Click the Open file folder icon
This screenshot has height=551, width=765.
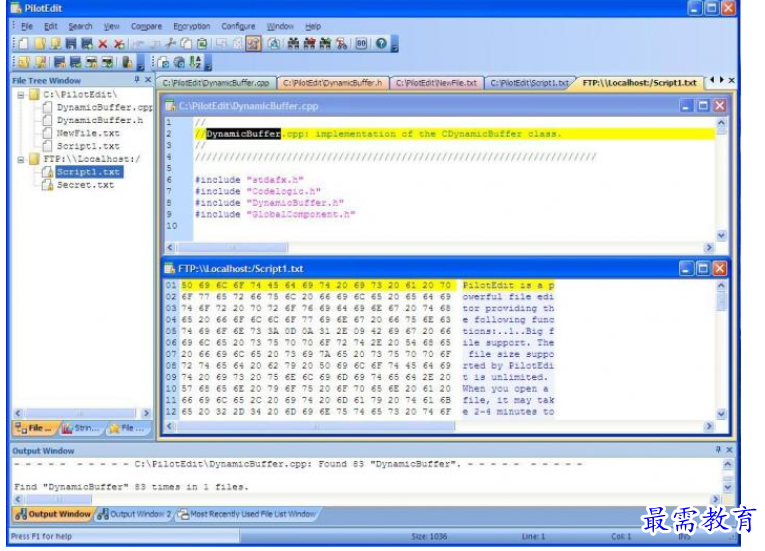40,44
